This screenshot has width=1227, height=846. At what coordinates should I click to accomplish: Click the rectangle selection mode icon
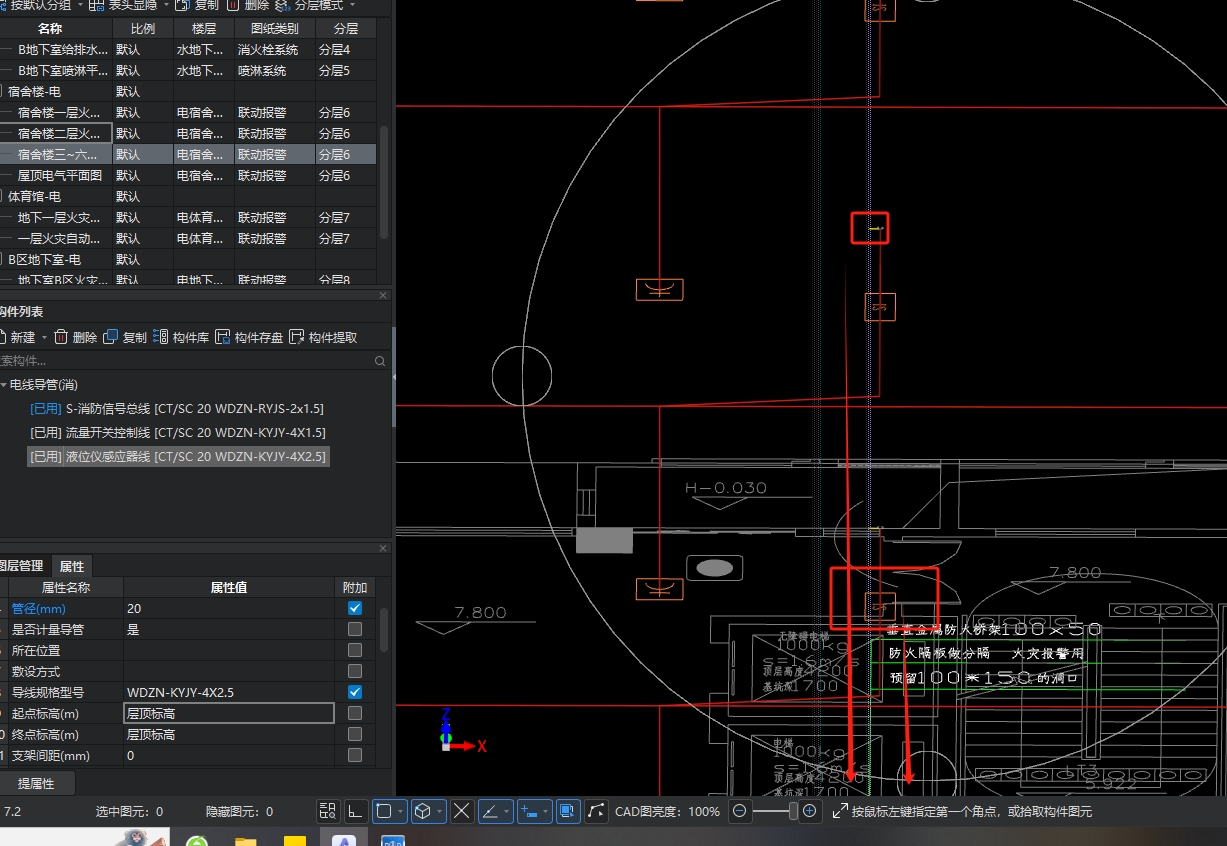tap(384, 811)
